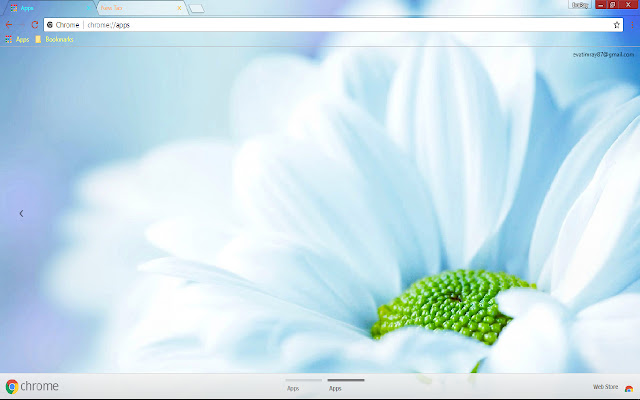Click the Chrome site info icon in address bar
This screenshot has height=400, width=640.
[50, 25]
